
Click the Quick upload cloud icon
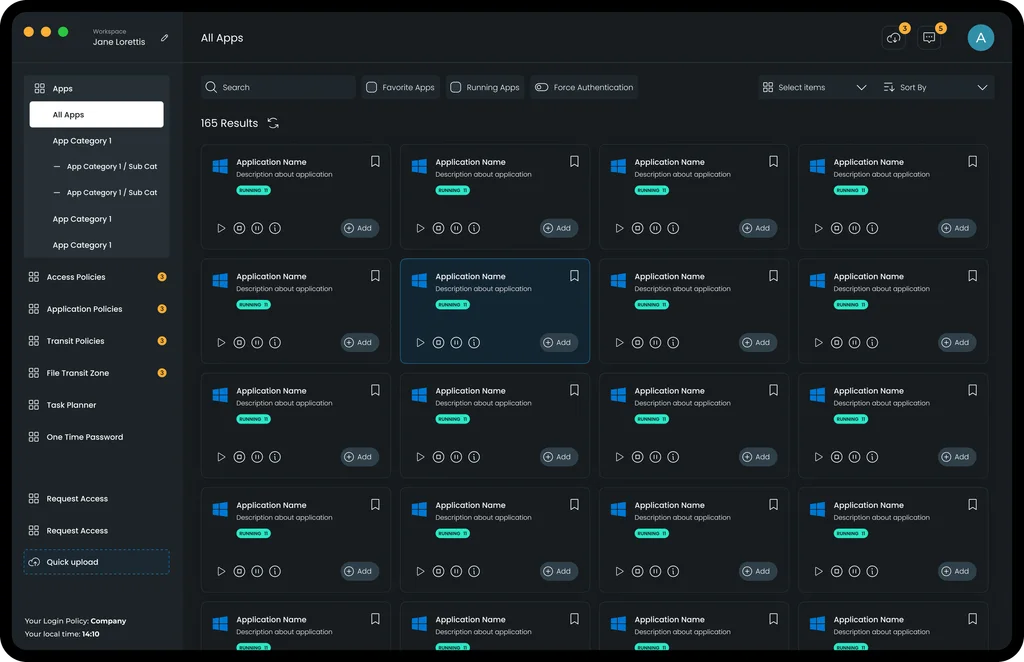34,562
